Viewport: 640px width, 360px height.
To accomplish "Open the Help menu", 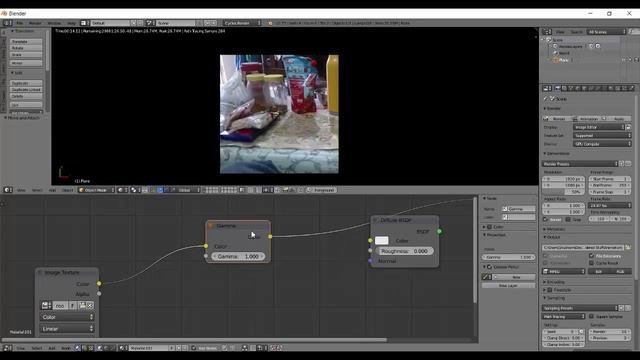I will [x=71, y=23].
